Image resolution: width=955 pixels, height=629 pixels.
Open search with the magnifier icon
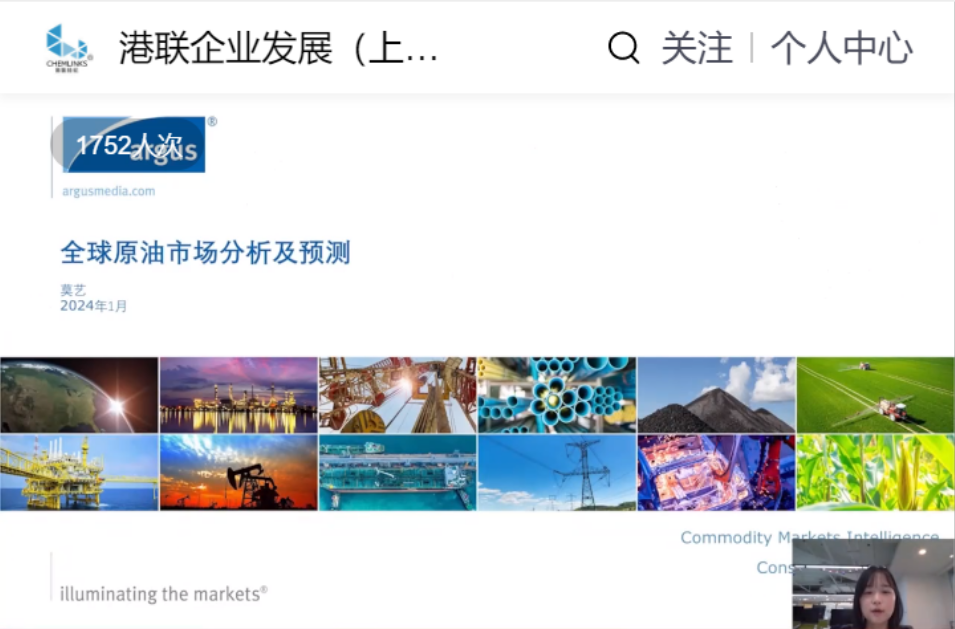coord(624,47)
